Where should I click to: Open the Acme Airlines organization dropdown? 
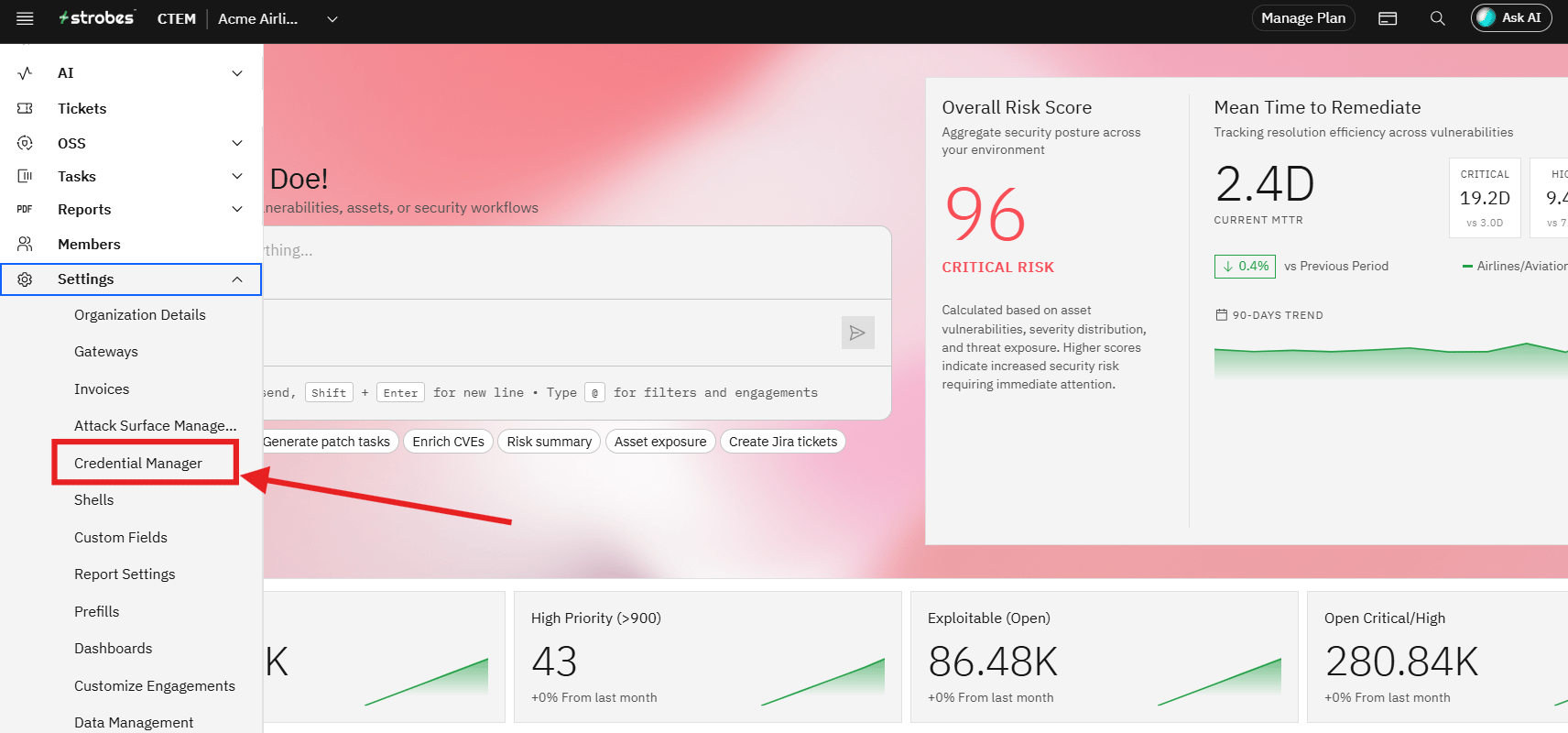tap(278, 18)
